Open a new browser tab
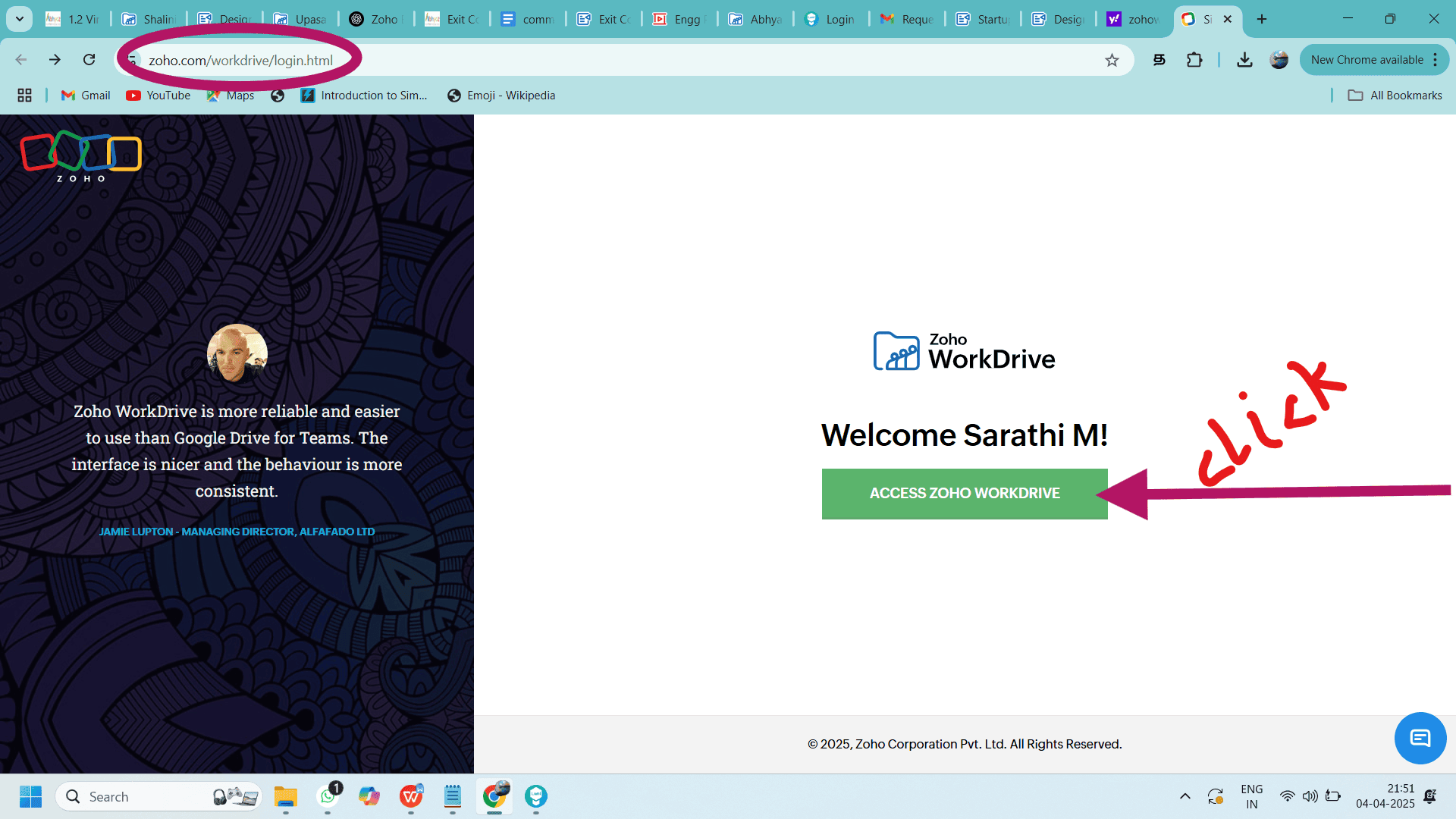The width and height of the screenshot is (1456, 819). (x=1262, y=19)
